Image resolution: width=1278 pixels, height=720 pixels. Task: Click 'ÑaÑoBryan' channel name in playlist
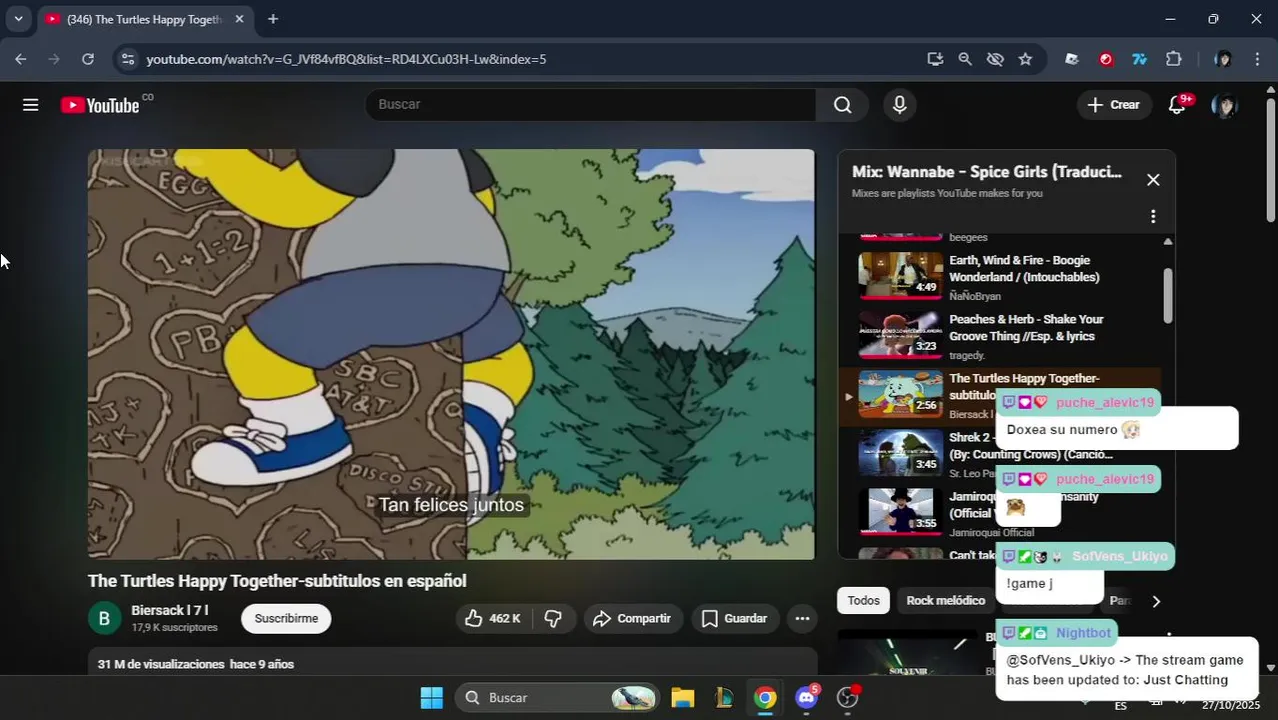975,296
